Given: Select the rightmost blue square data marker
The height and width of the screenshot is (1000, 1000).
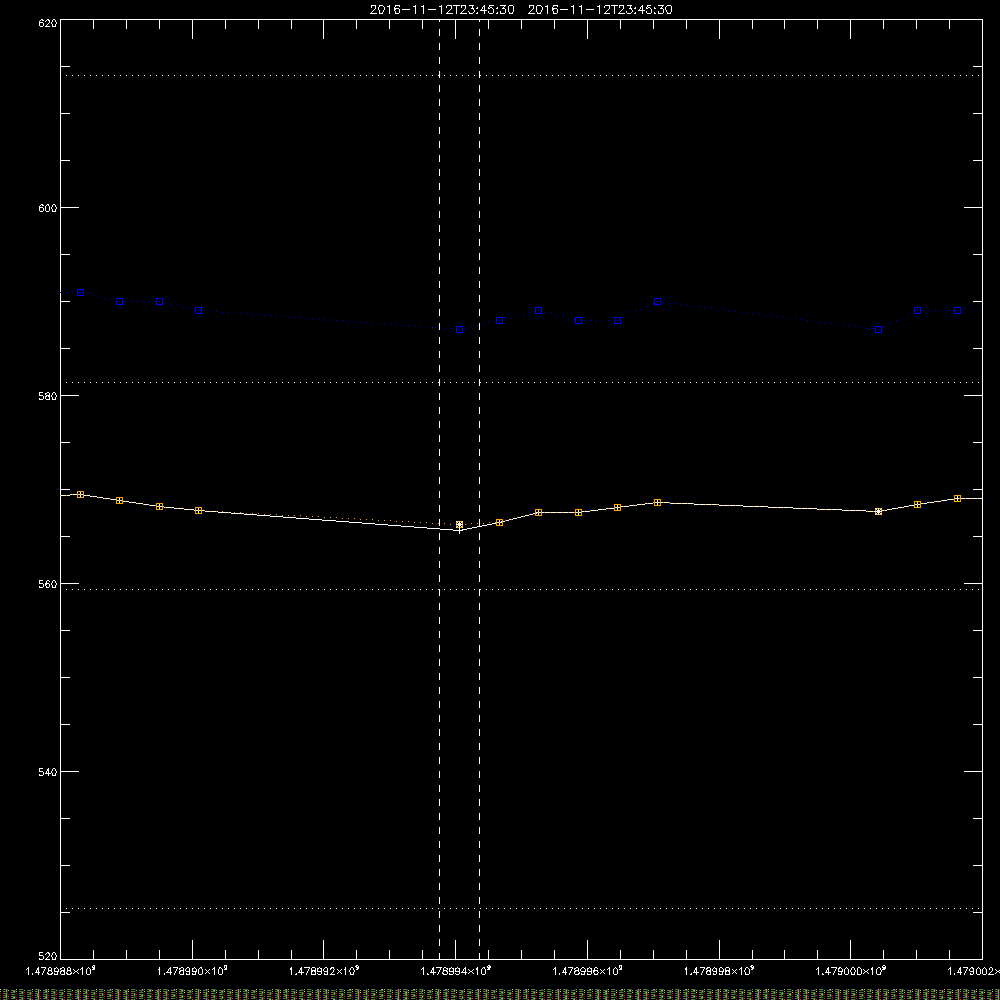Looking at the screenshot, I should pyautogui.click(x=957, y=311).
